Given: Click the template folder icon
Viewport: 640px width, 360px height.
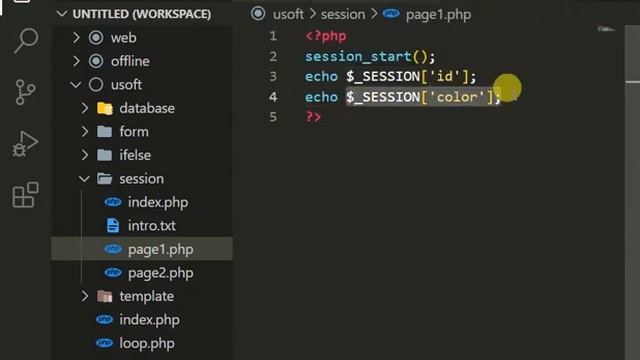Looking at the screenshot, I should click(105, 296).
